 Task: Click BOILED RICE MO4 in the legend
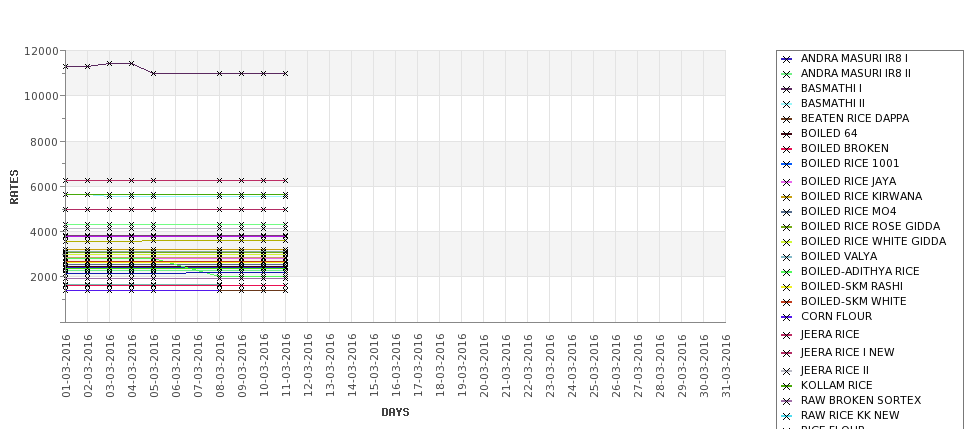(848, 211)
